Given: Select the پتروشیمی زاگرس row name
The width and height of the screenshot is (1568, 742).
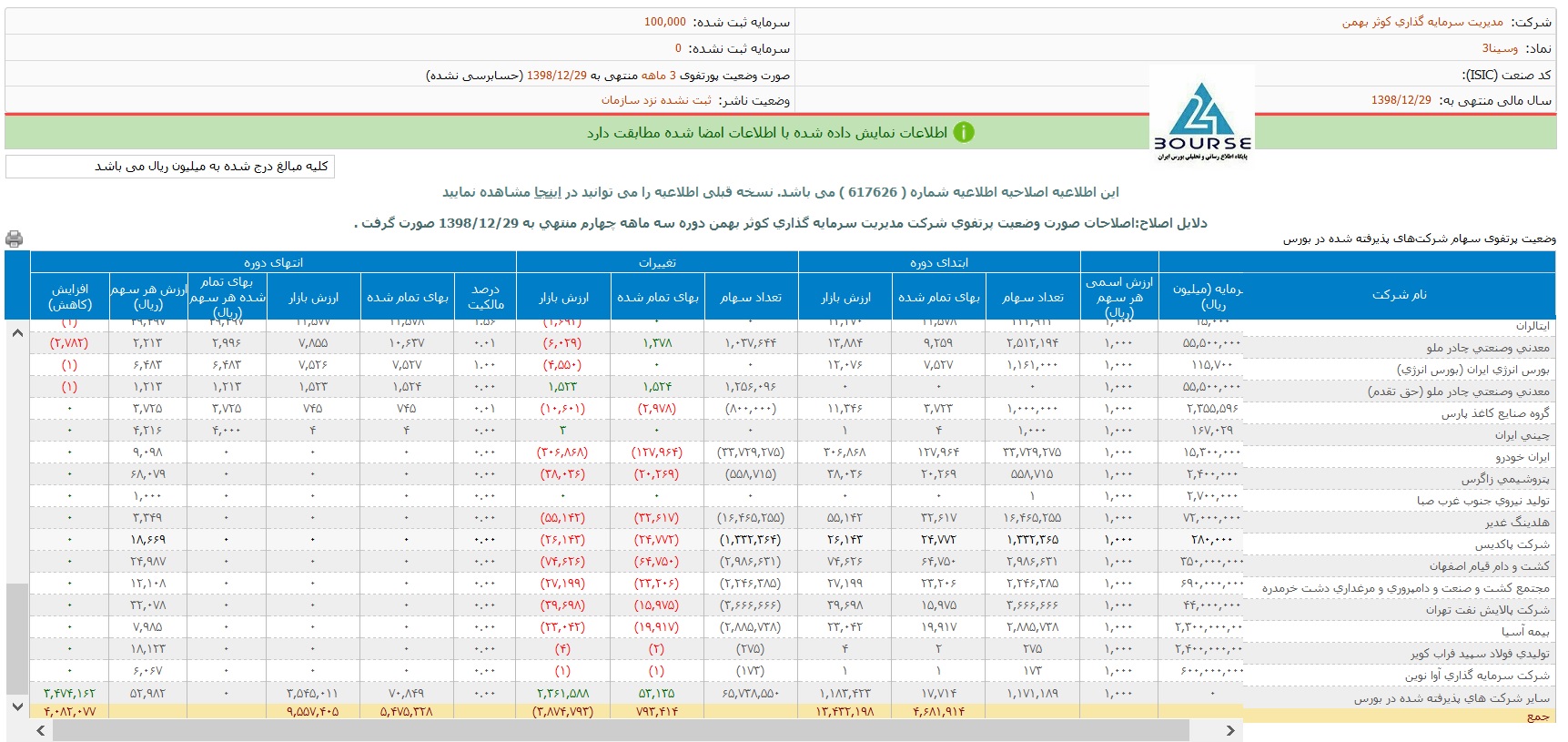Looking at the screenshot, I should tap(1505, 479).
